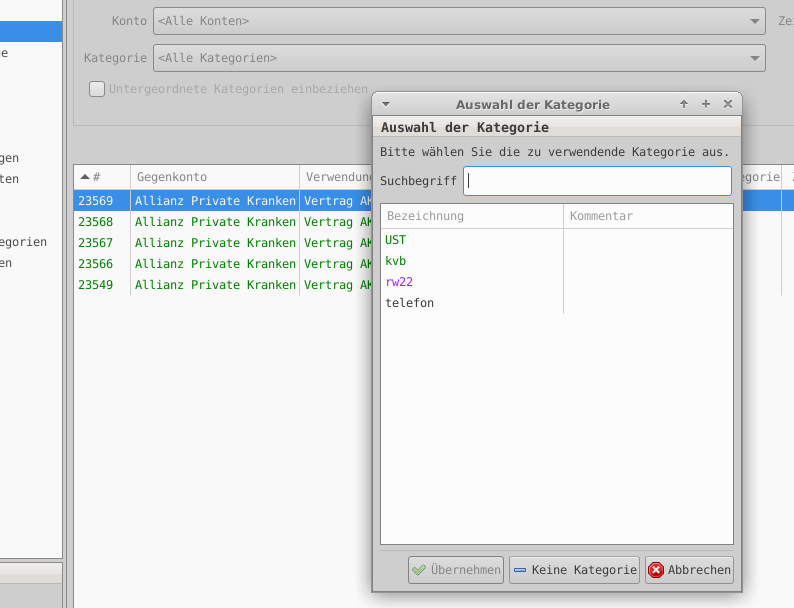The width and height of the screenshot is (794, 608).
Task: Close the Auswahl der Kategorie dialog
Action: click(x=728, y=104)
